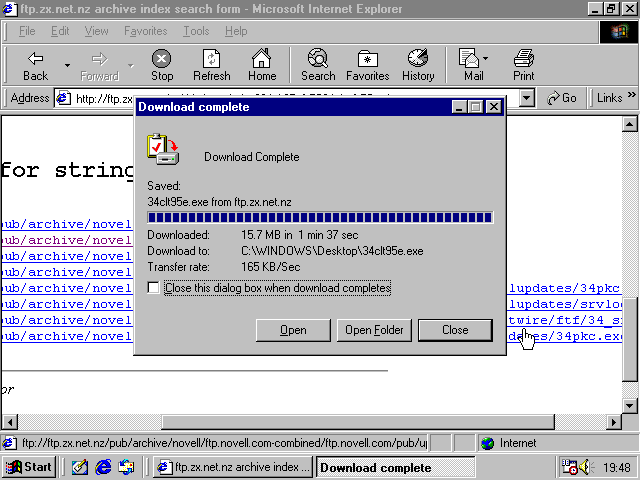640x480 pixels.
Task: Click the Windows logo throbber icon
Action: click(x=619, y=32)
